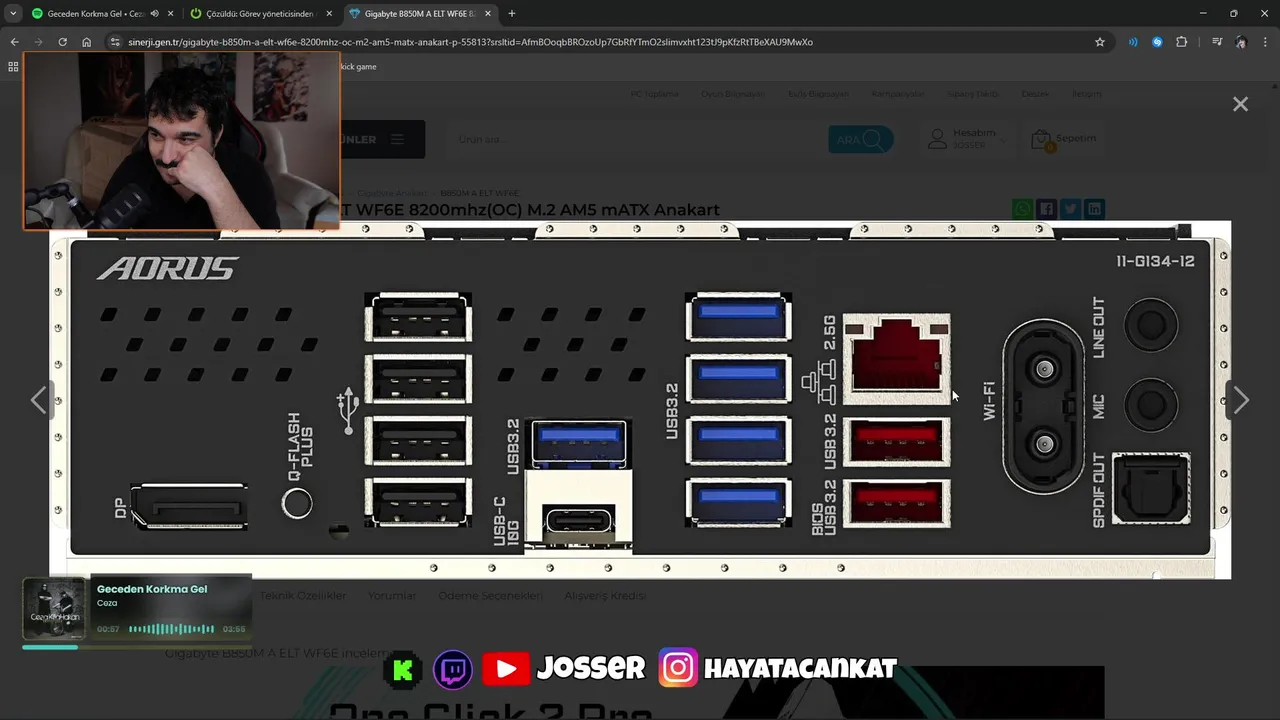Open the Sipariş Takibi link

[973, 94]
